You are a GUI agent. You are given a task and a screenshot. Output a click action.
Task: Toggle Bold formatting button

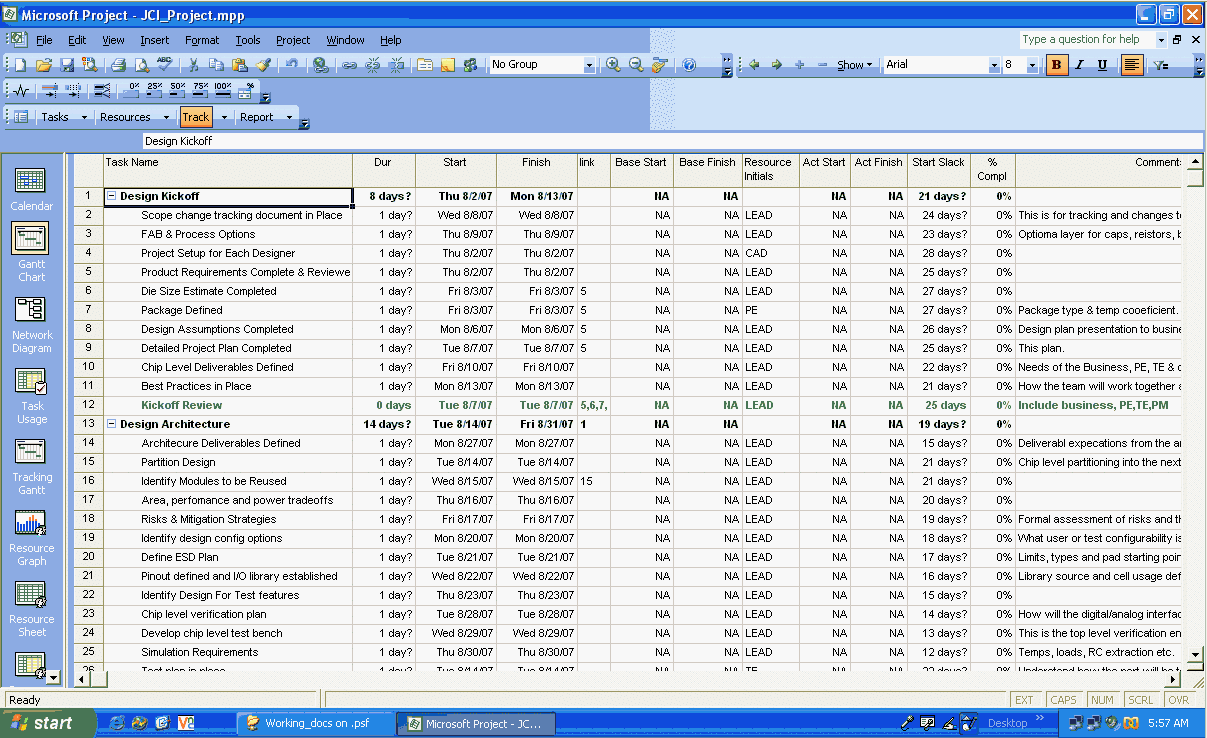(1055, 65)
